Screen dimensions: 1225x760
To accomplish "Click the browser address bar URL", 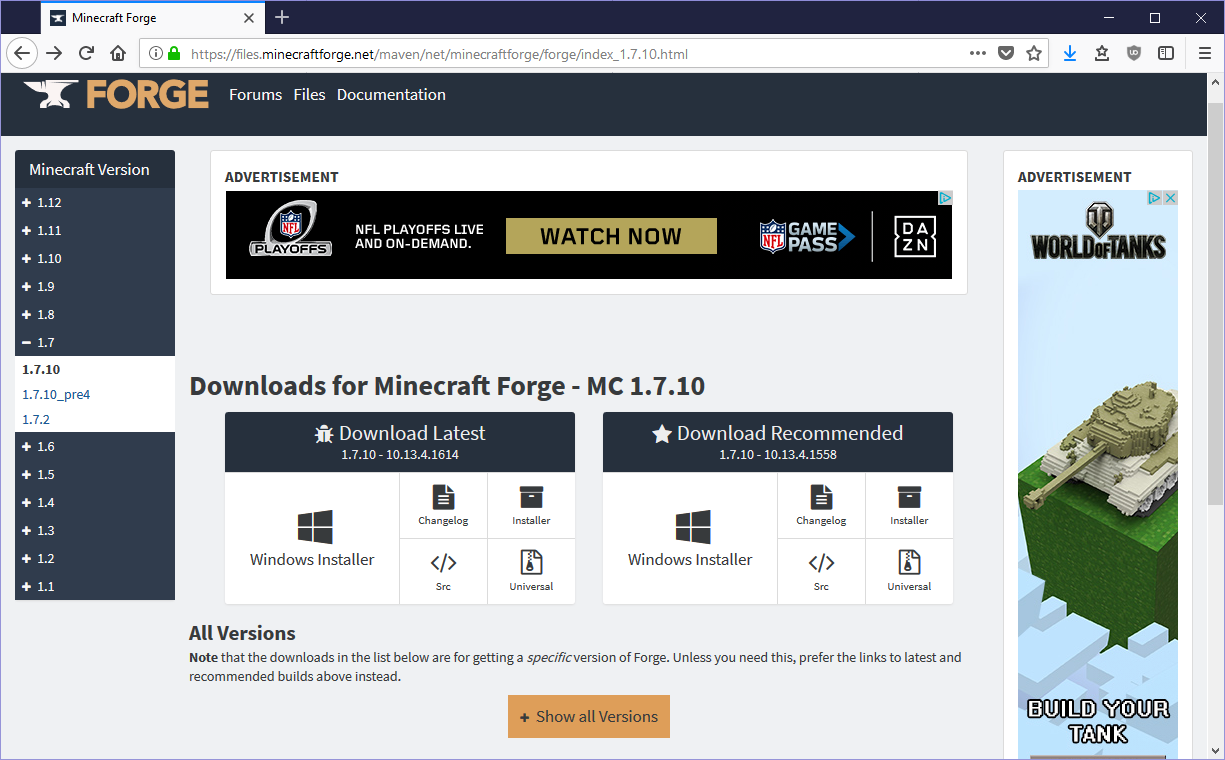I will coord(439,54).
